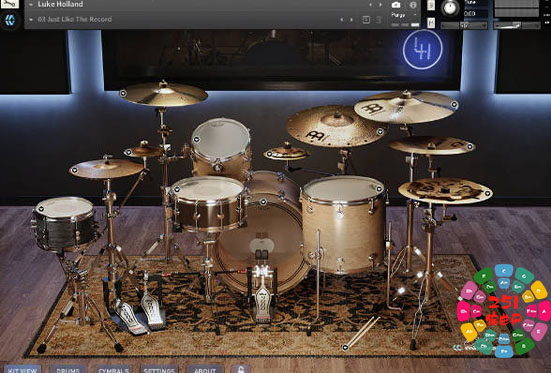Screen dimensions: 551x373
Task: Expand the Luke Holland instrument name dropdown
Action: coord(31,5)
